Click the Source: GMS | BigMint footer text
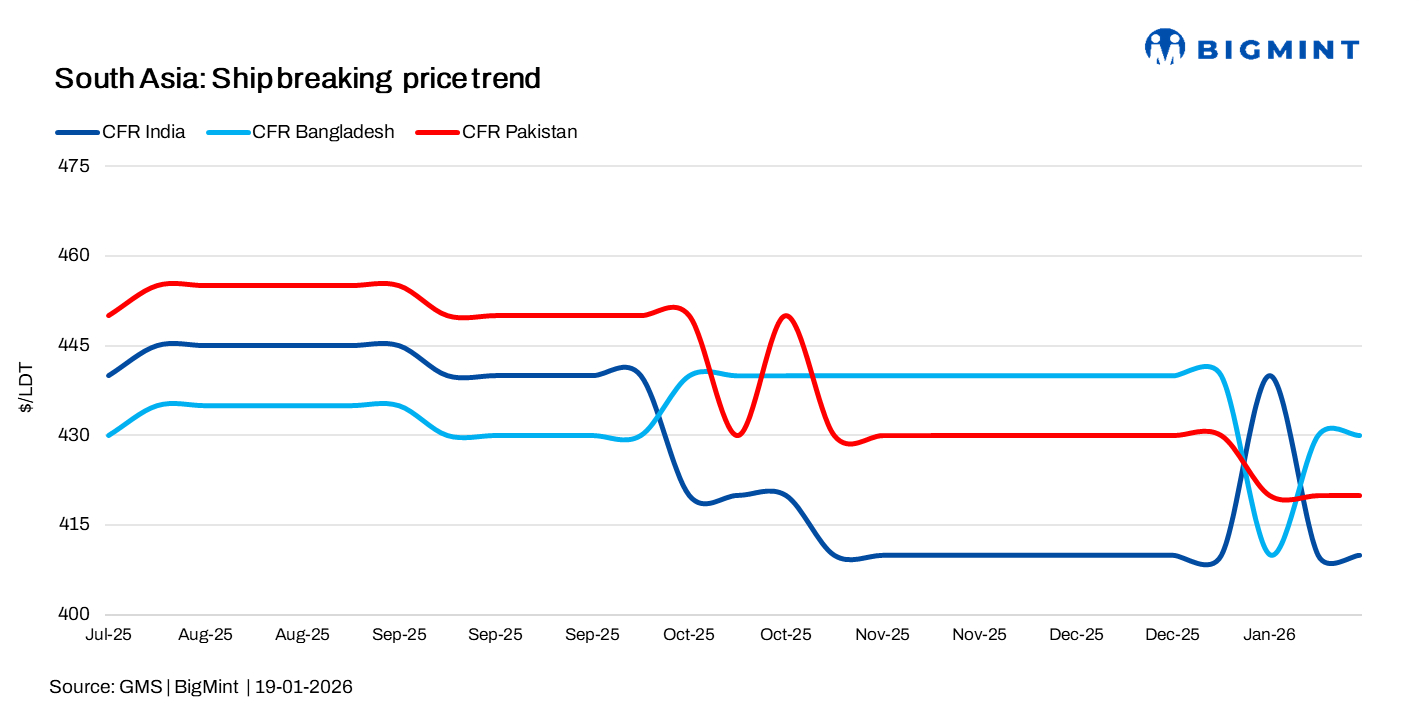Screen dimensions: 1419x711 click(x=201, y=687)
